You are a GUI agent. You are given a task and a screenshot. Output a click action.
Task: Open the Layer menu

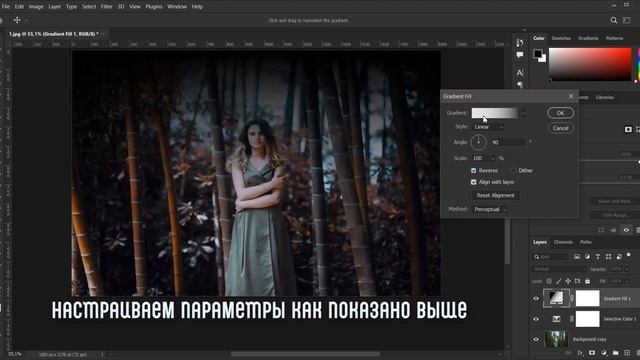point(54,7)
